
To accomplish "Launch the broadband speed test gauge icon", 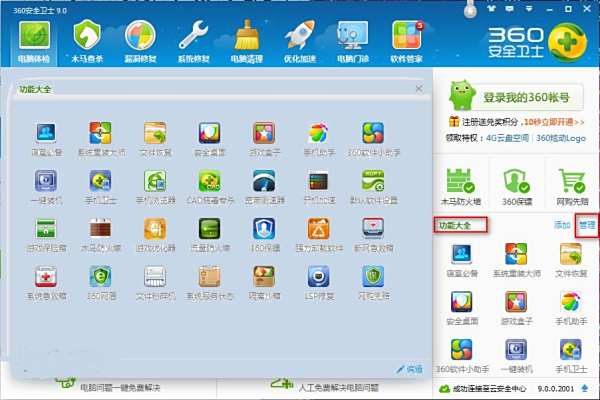I will click(x=264, y=187).
